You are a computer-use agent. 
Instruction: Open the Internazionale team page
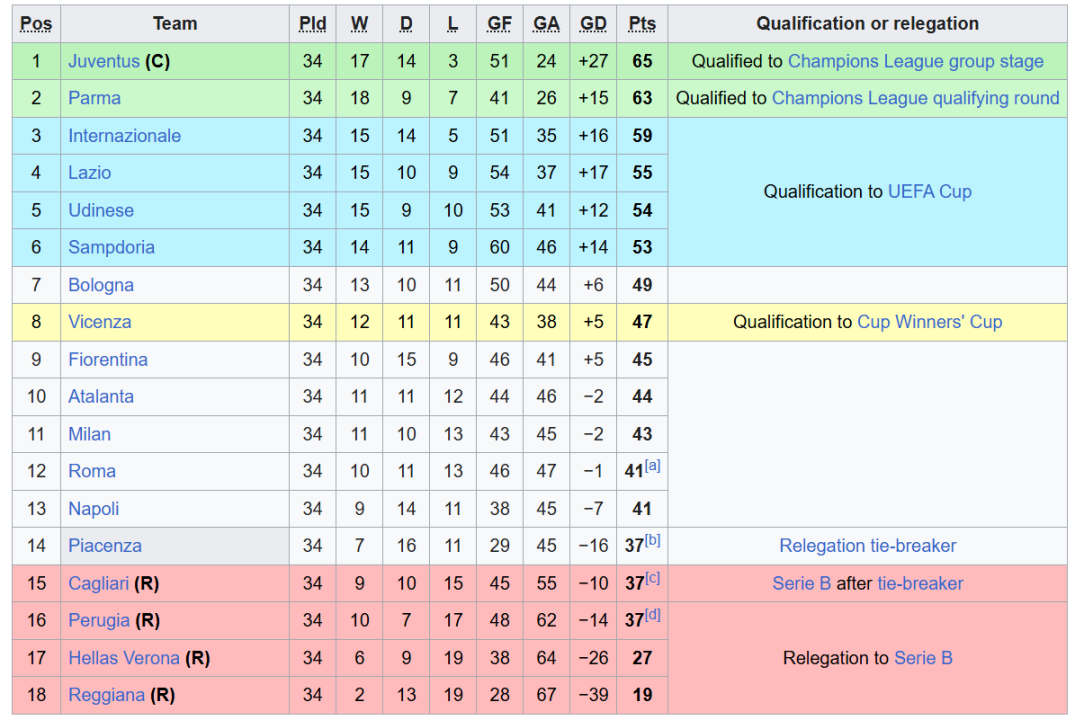pos(124,136)
